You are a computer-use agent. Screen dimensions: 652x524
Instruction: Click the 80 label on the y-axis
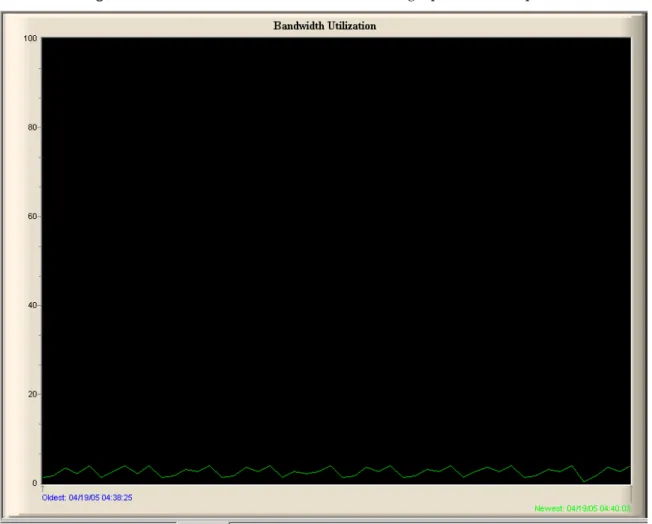pos(32,127)
